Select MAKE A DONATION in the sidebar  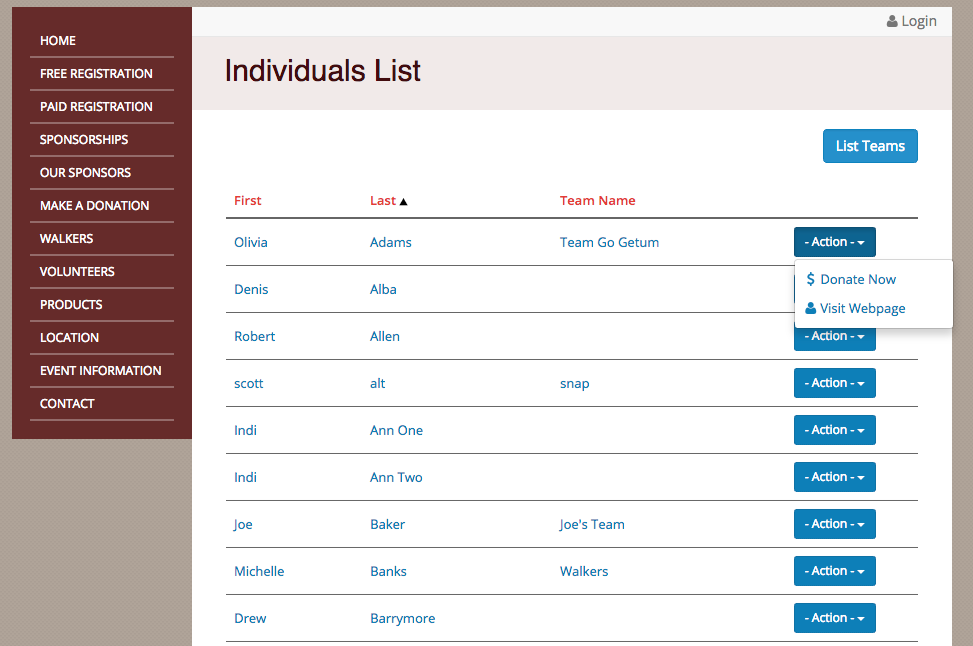[x=94, y=205]
